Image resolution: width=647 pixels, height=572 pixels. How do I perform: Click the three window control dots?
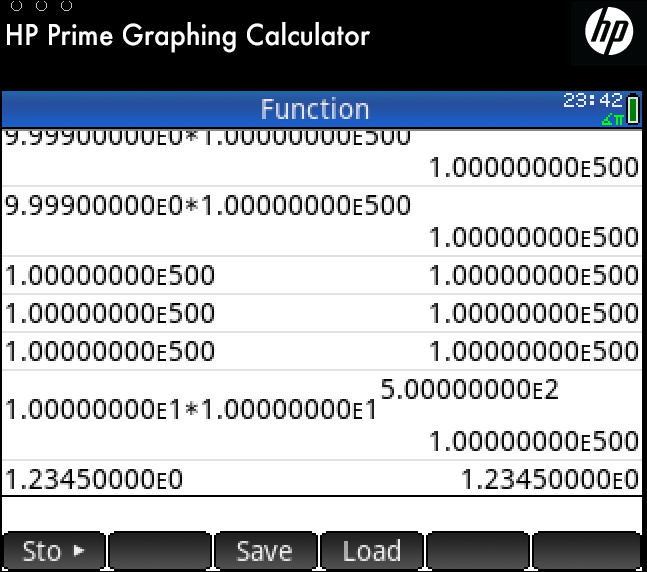(40, 6)
